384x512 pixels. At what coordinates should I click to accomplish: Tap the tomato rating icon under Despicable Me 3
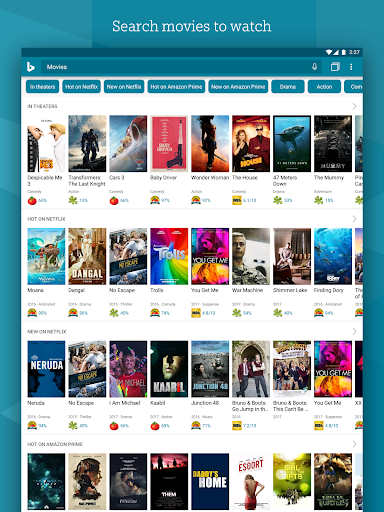[32, 200]
